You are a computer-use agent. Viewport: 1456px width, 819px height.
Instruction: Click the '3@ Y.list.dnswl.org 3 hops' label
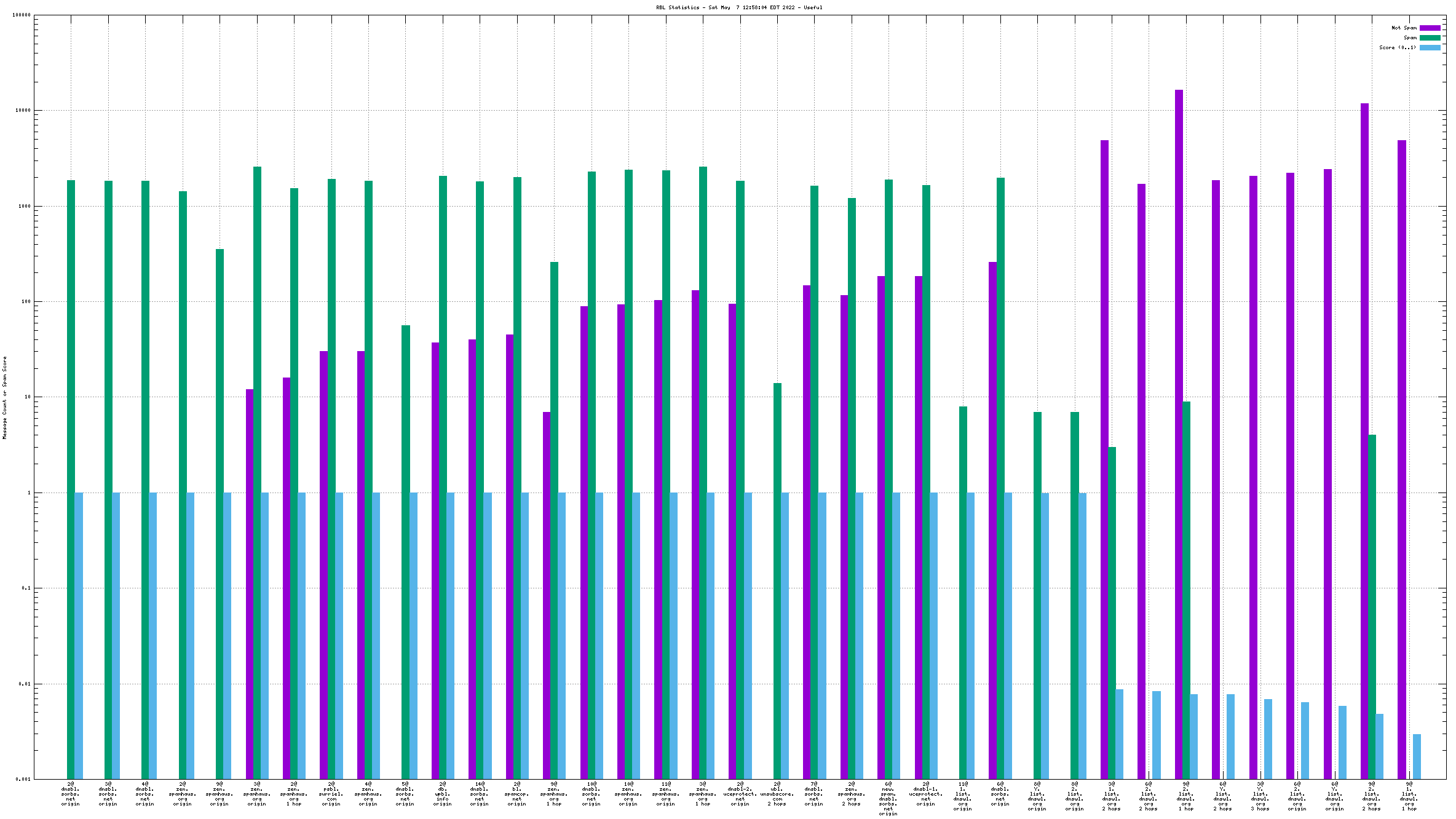(1260, 796)
